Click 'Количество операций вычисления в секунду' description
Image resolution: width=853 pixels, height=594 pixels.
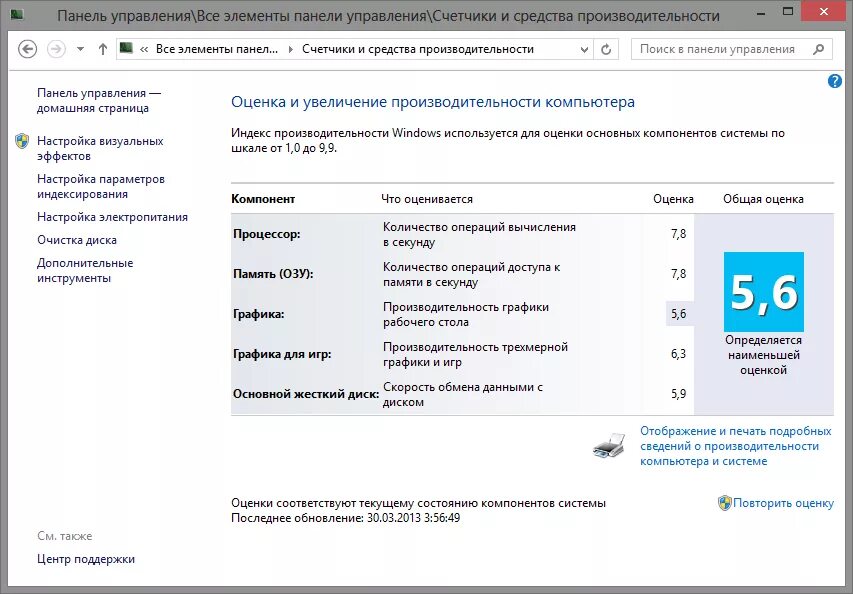pyautogui.click(x=479, y=234)
